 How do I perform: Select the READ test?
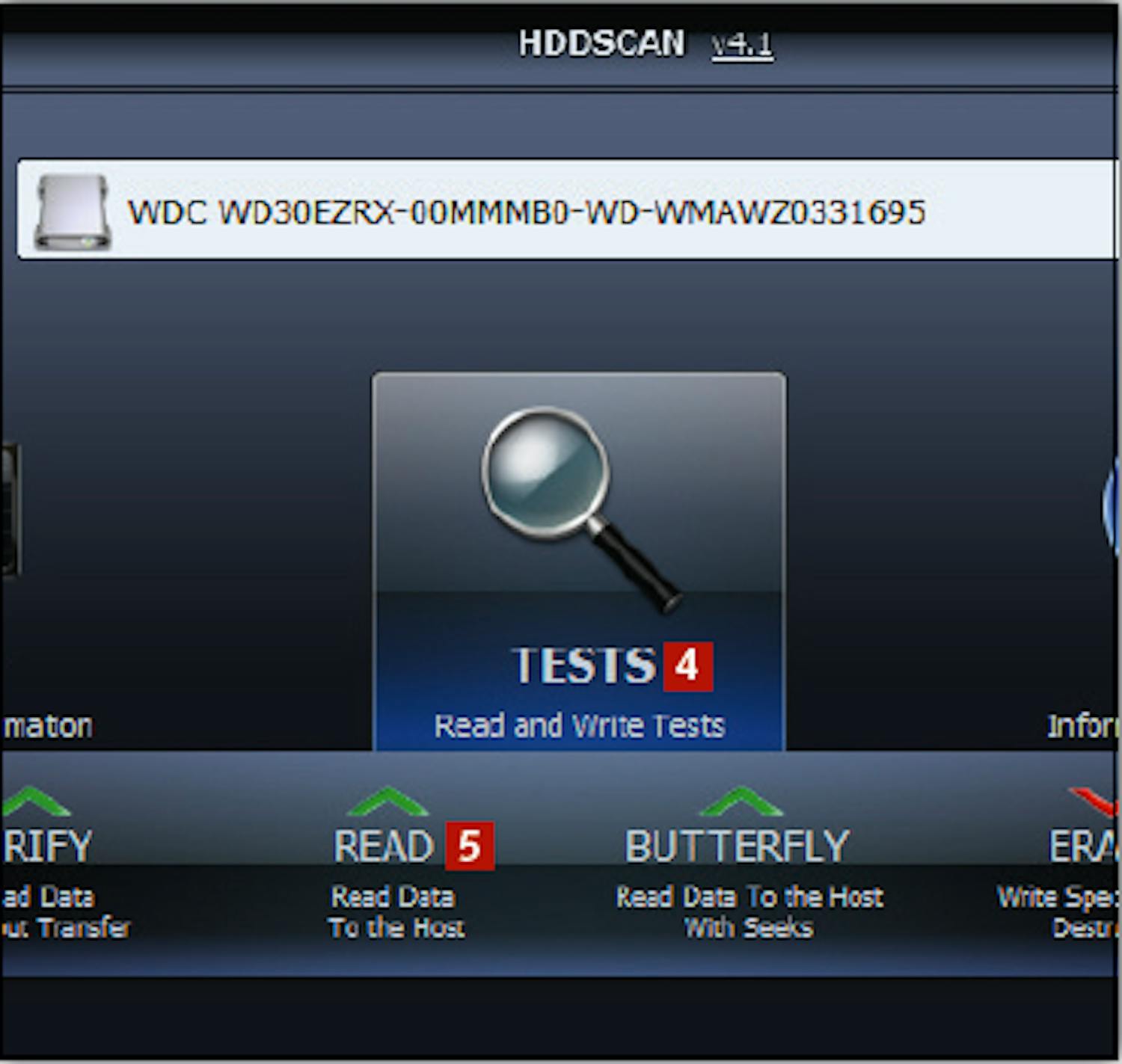click(384, 846)
